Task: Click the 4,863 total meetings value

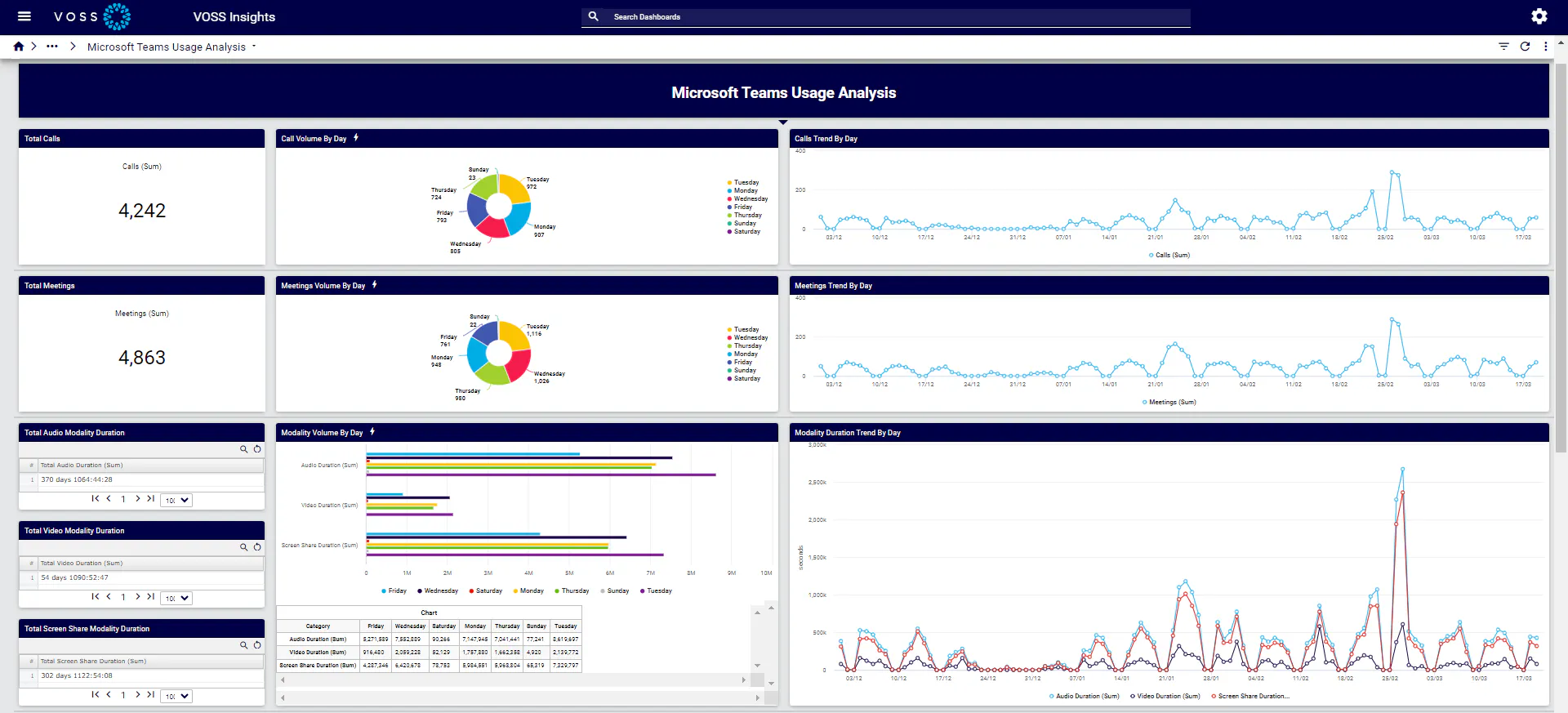Action: (142, 358)
